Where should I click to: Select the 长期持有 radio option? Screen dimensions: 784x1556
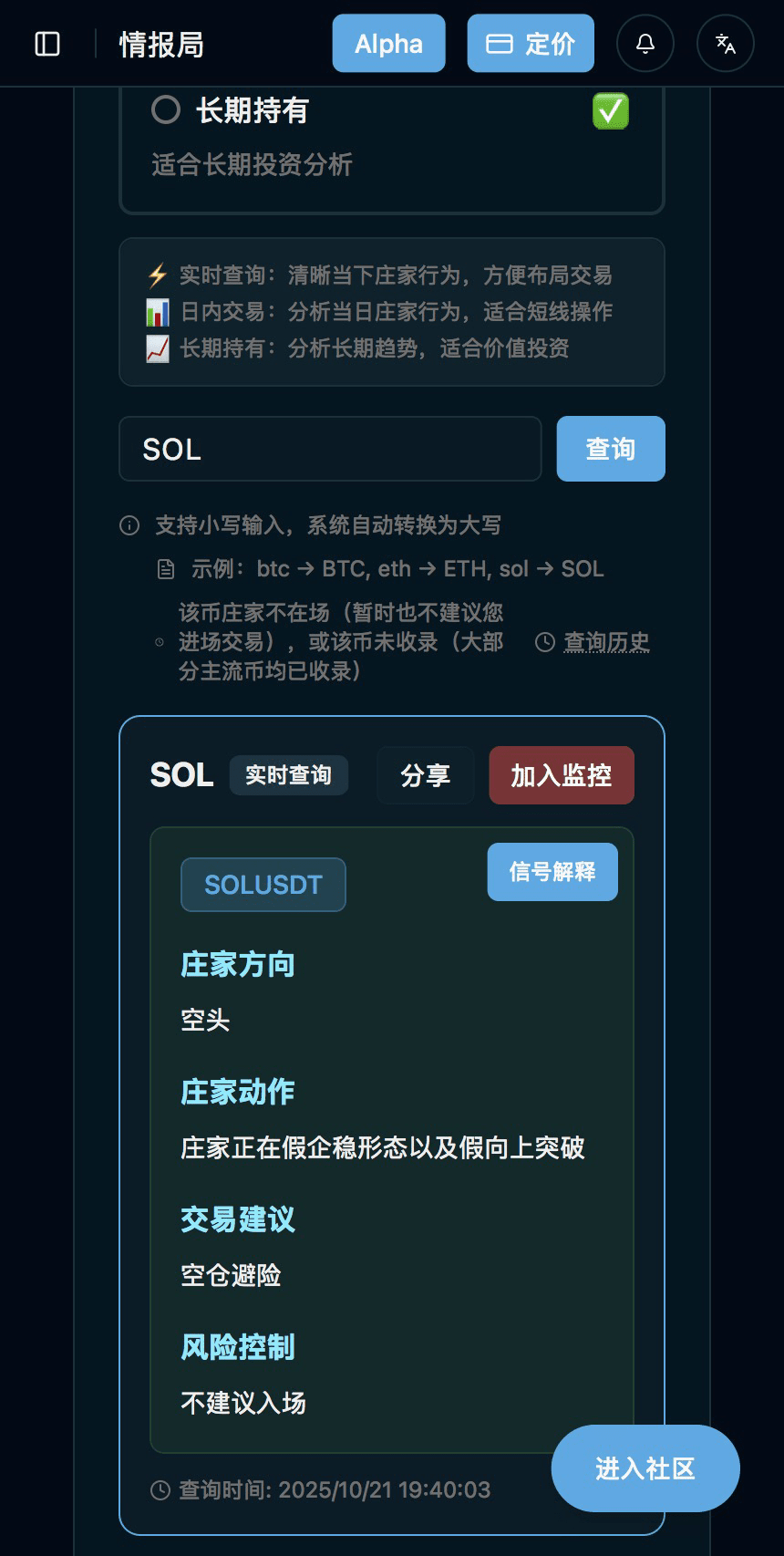tap(166, 110)
